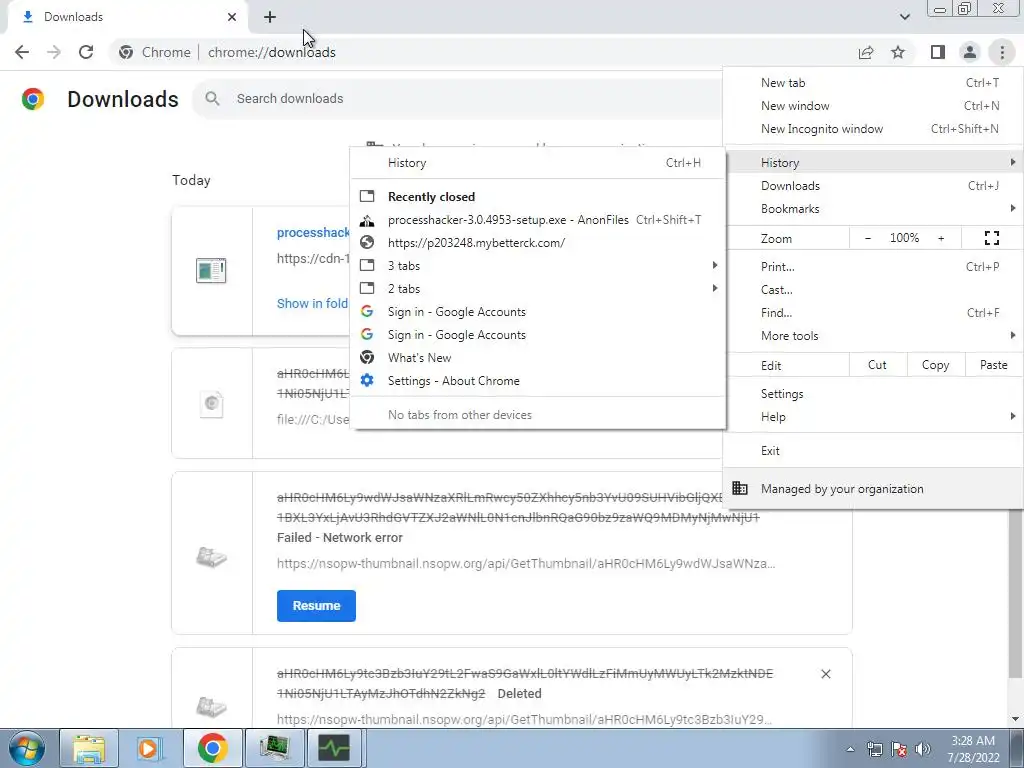Open the profile avatar button
This screenshot has width=1024, height=768.
[x=970, y=52]
